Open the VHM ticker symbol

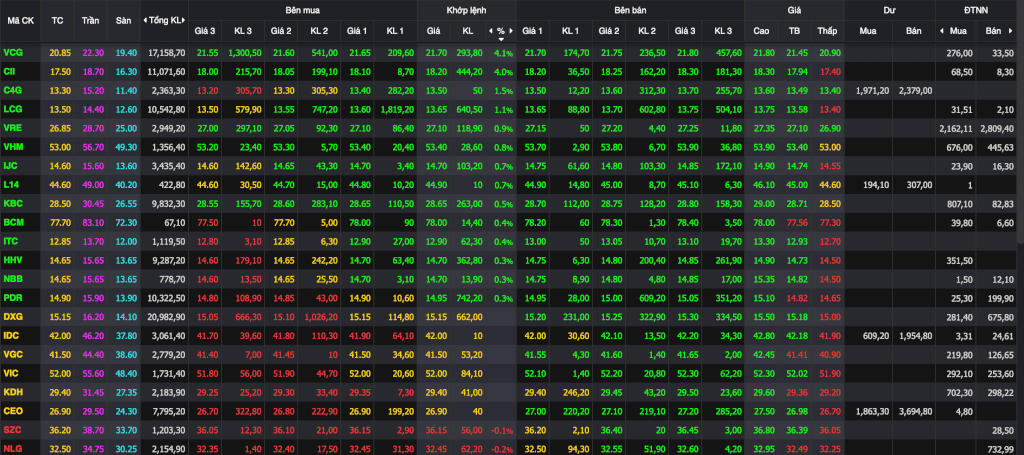pyautogui.click(x=12, y=146)
